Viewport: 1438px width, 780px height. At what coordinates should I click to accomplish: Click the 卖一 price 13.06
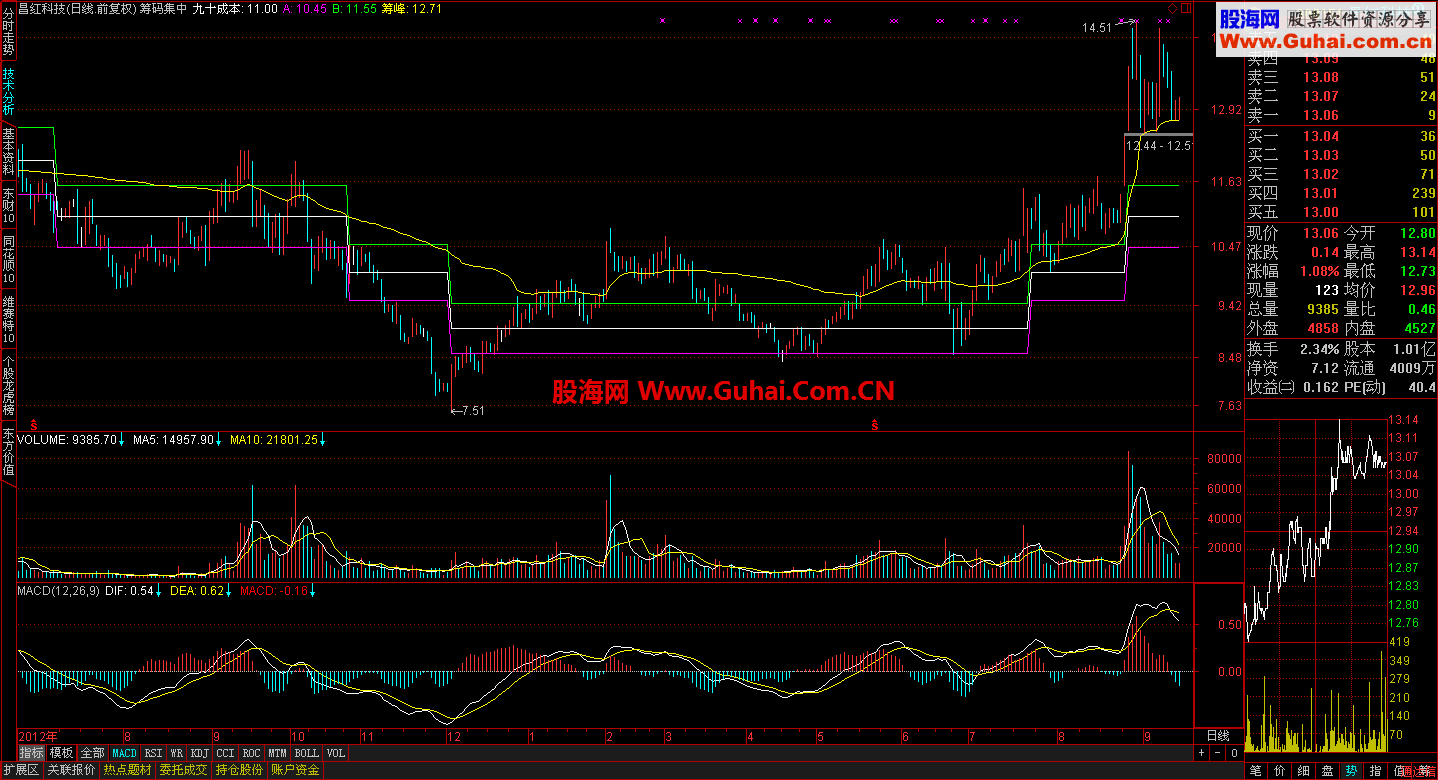coord(1320,115)
